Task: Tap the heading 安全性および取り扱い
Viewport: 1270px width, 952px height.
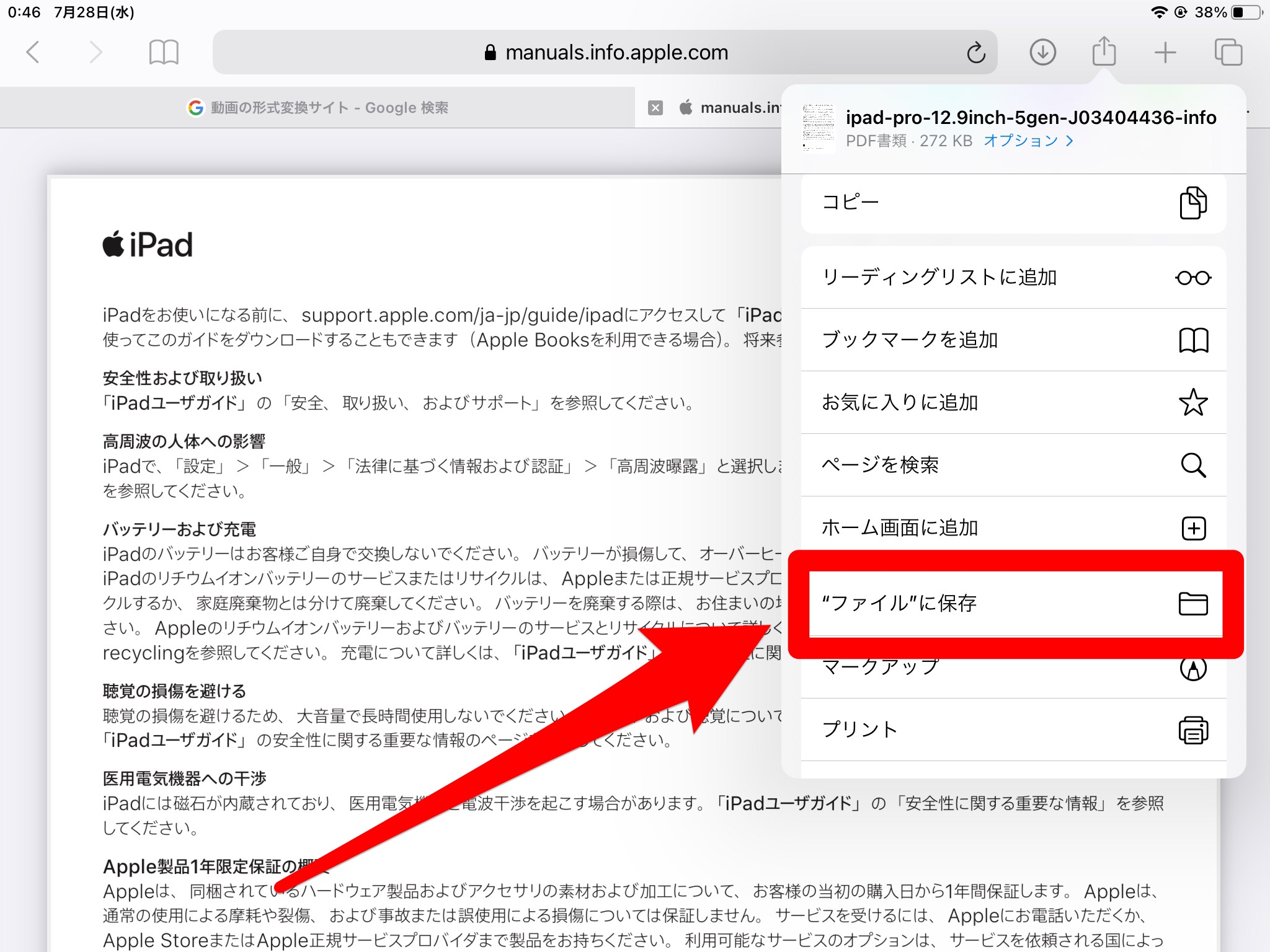Action: [x=182, y=378]
